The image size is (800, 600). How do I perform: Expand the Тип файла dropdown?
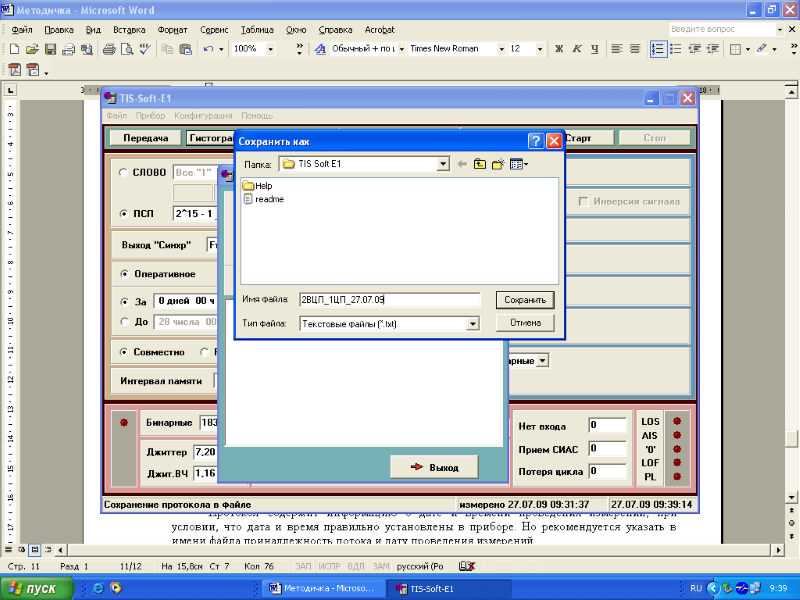coord(473,323)
